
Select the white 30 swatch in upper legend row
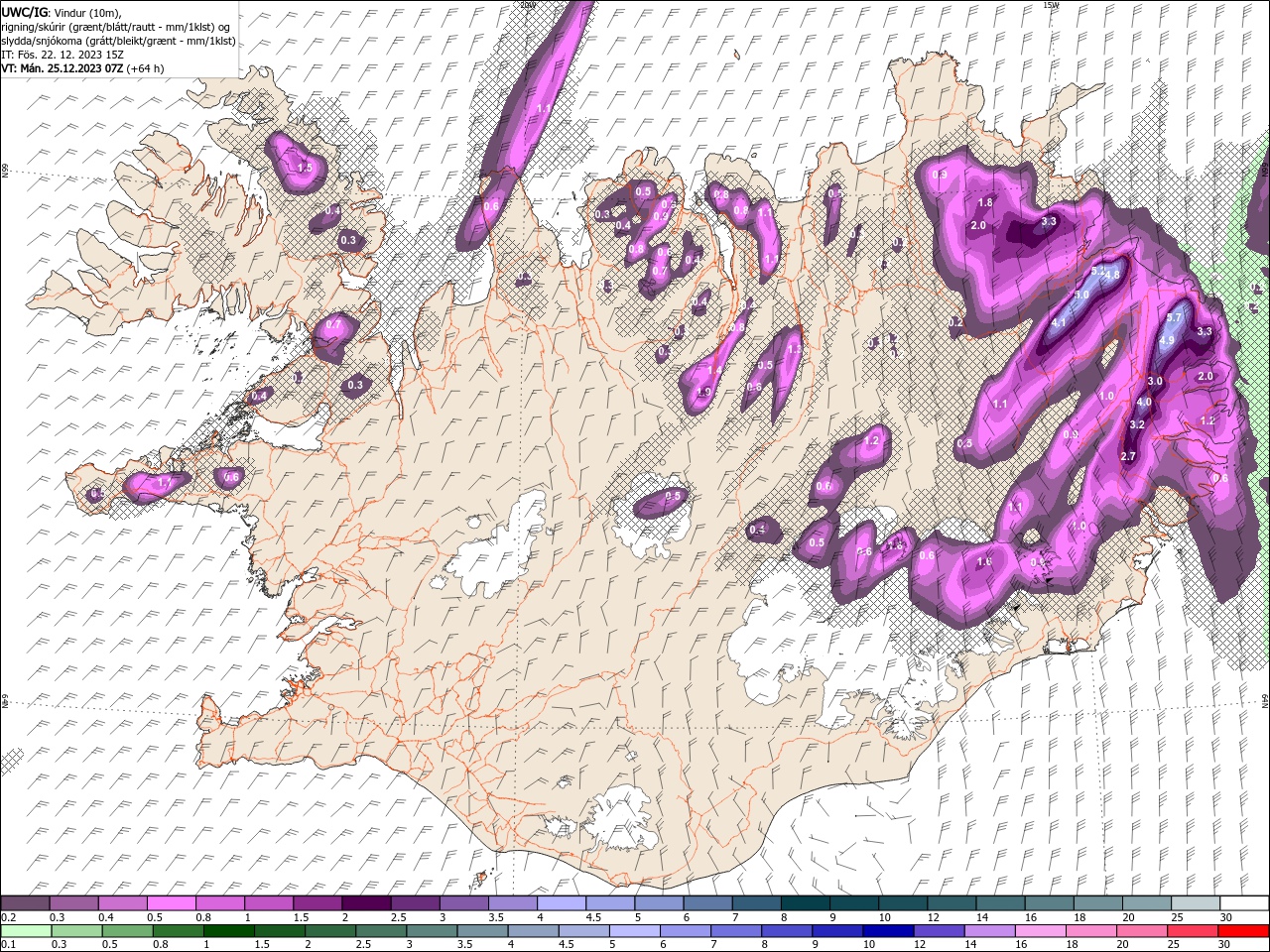1243,903
